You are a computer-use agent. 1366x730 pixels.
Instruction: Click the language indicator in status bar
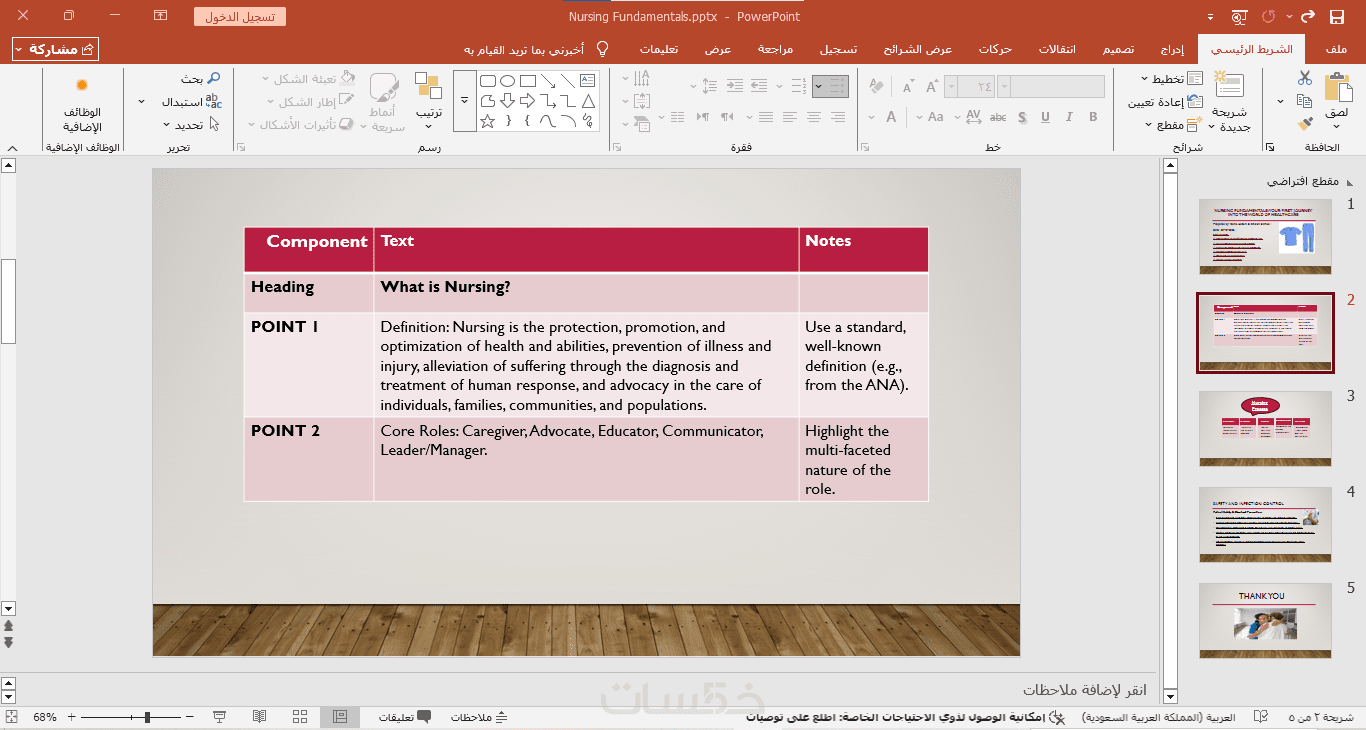coord(1159,717)
